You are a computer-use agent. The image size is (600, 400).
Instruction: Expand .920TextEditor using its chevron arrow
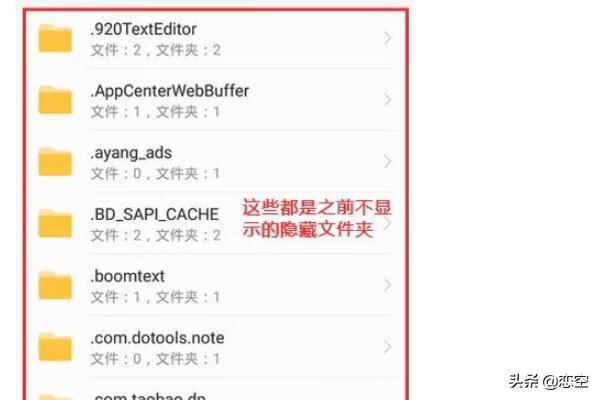[x=387, y=38]
